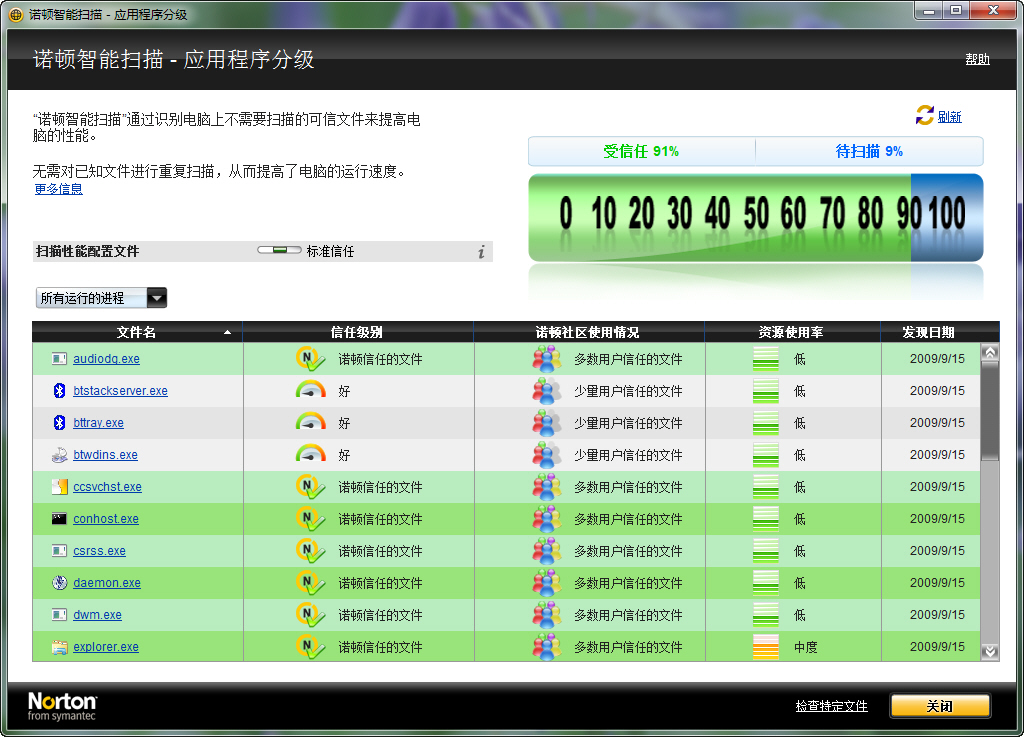
Task: Click the trusted percentage gauge meter
Action: [x=756, y=217]
